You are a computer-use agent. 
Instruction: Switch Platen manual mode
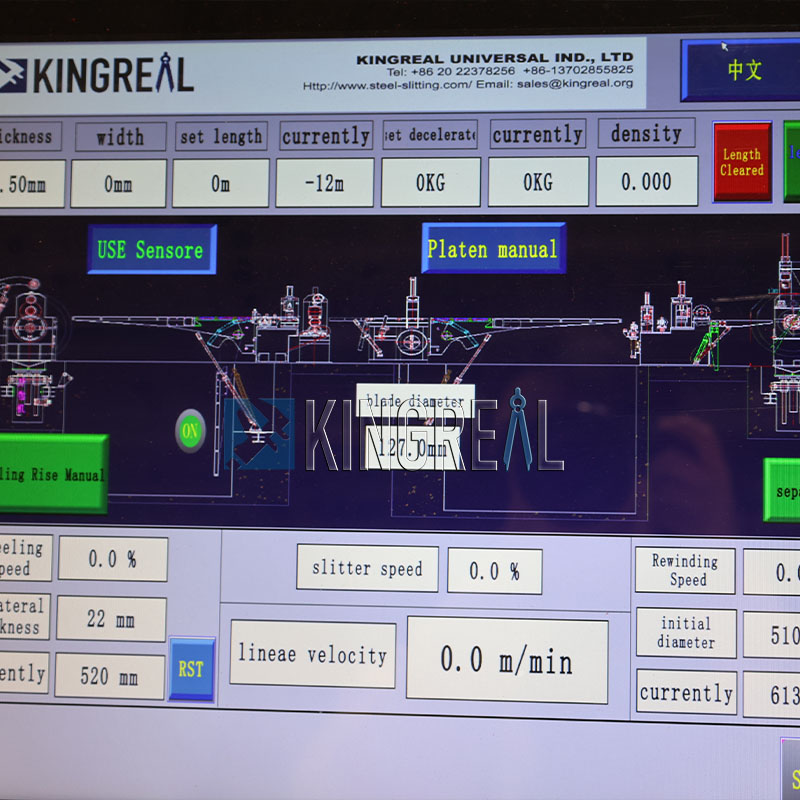coord(492,250)
